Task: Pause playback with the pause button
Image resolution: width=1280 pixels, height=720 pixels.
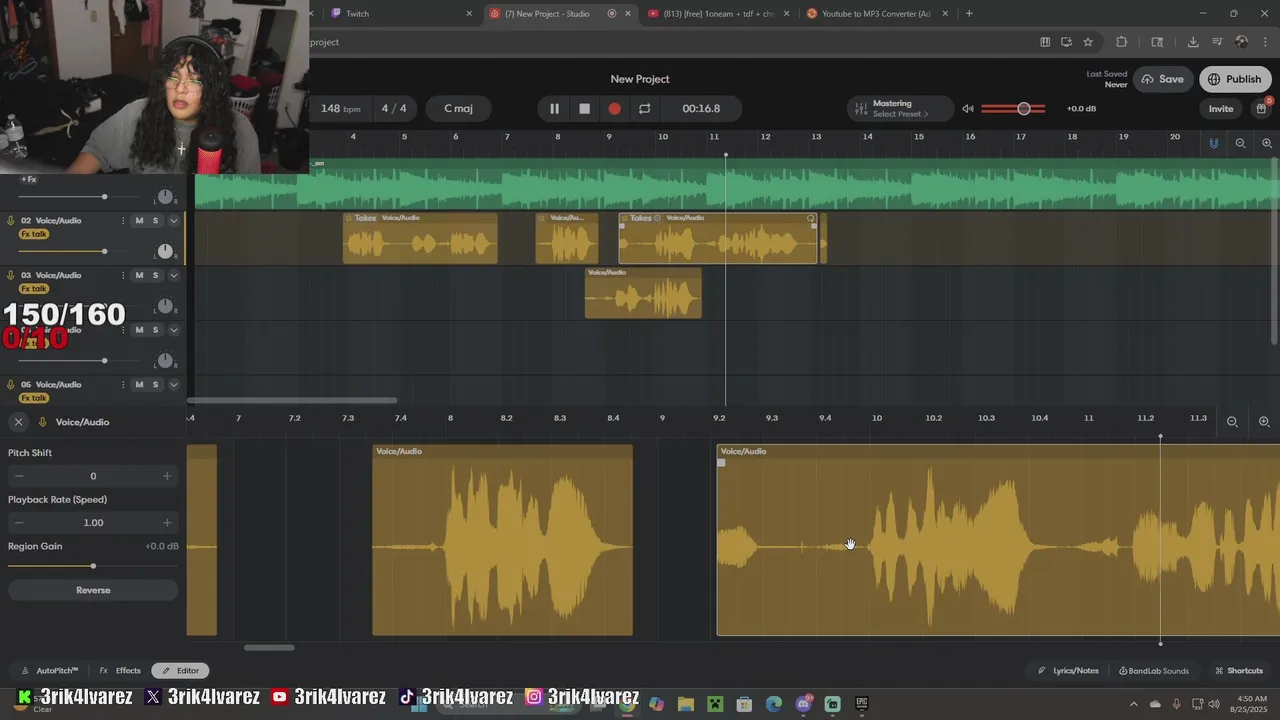Action: pyautogui.click(x=554, y=108)
